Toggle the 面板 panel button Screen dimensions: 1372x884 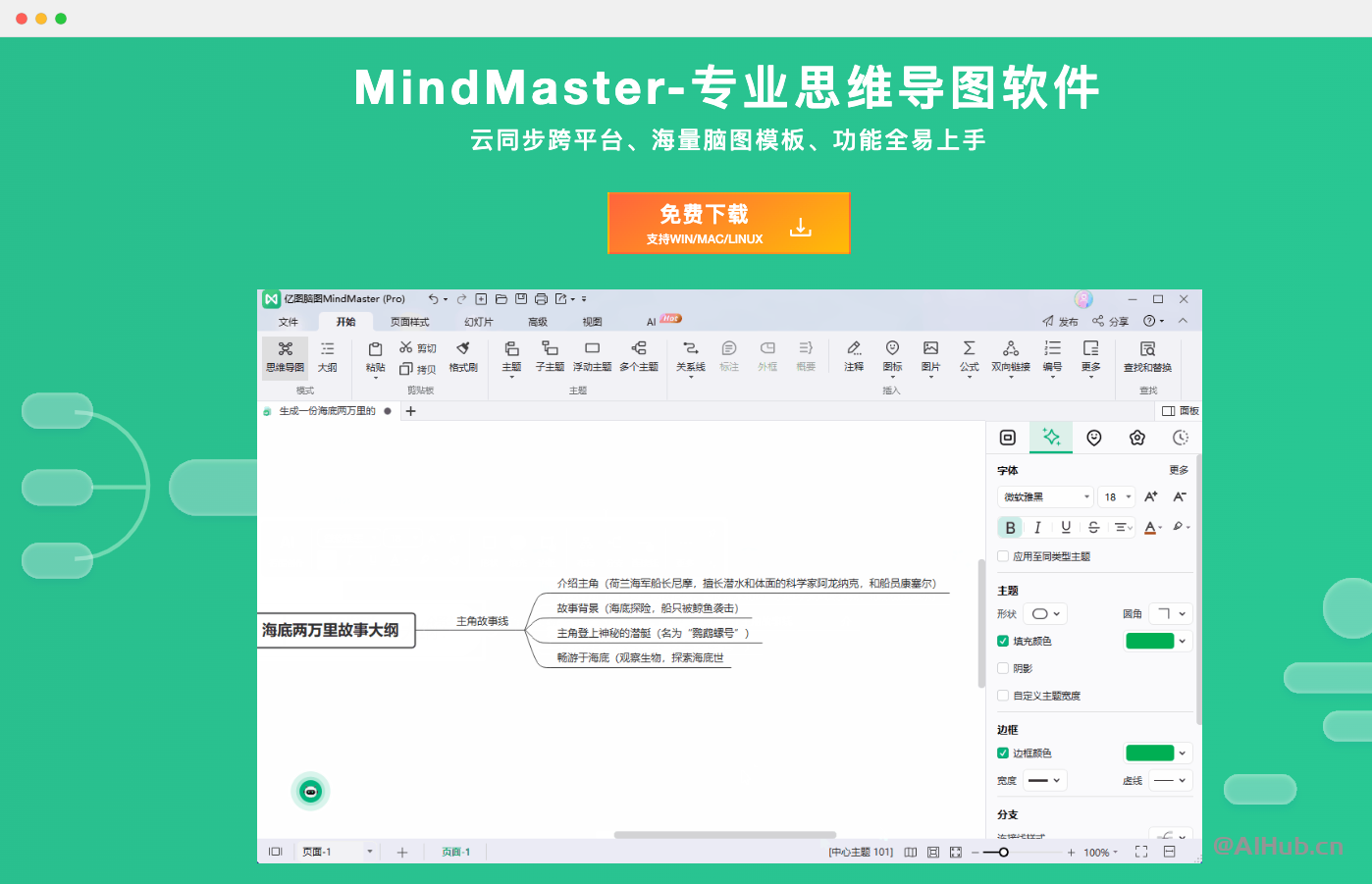click(1180, 411)
